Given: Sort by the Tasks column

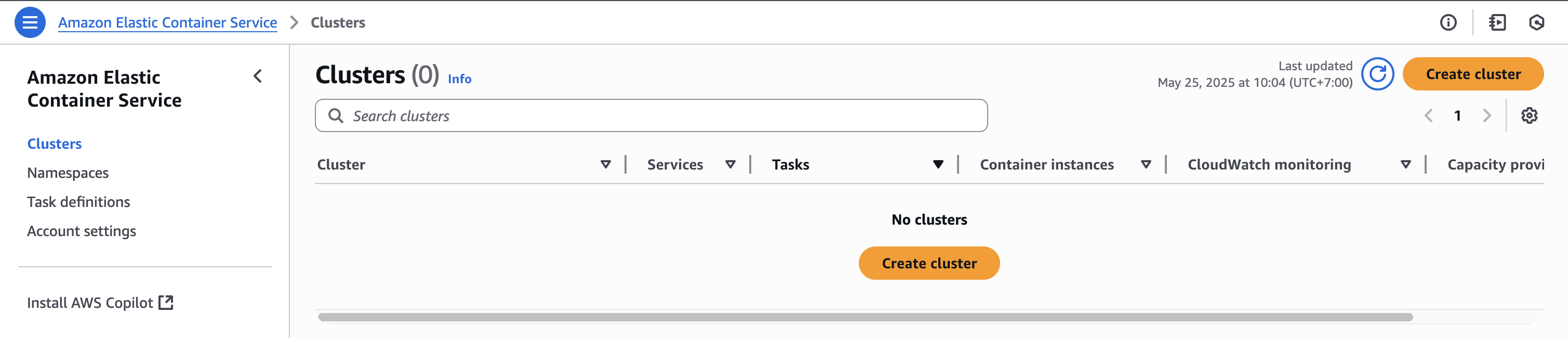Looking at the screenshot, I should pyautogui.click(x=937, y=164).
